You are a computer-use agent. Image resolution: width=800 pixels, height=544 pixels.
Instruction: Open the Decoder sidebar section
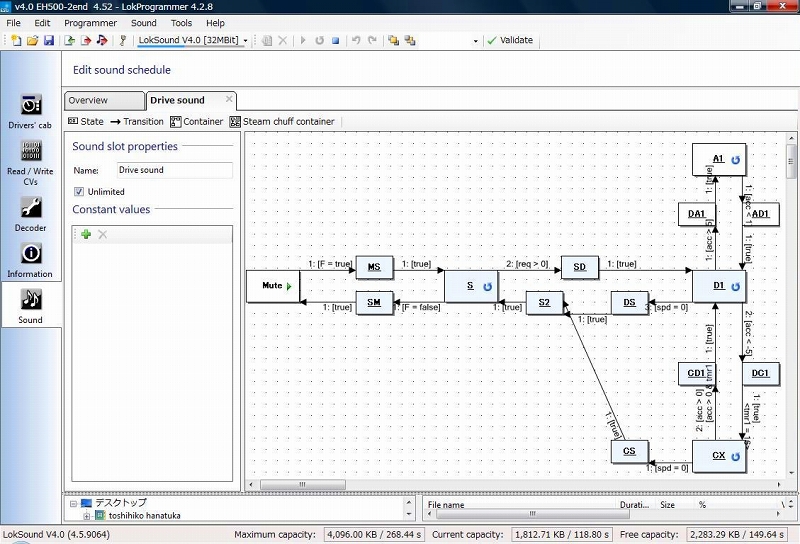[x=30, y=214]
